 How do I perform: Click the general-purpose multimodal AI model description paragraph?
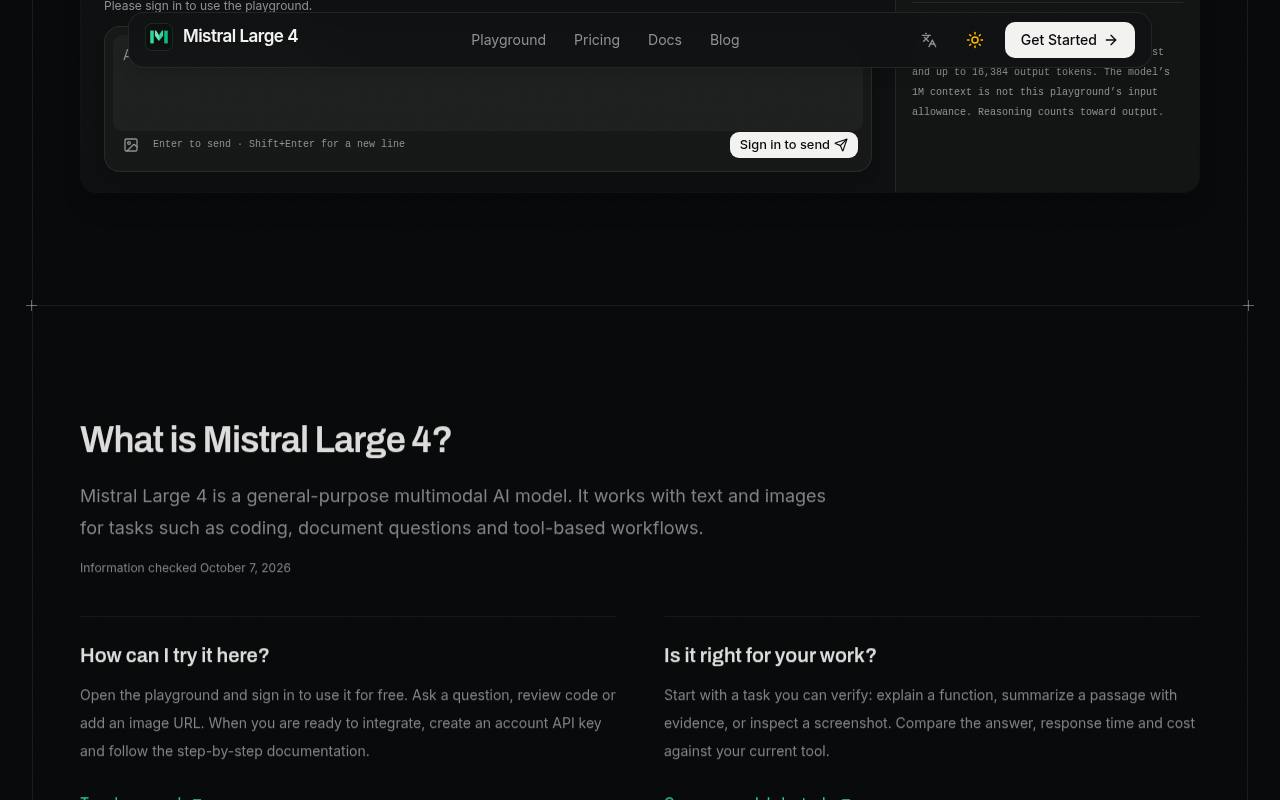coord(453,512)
